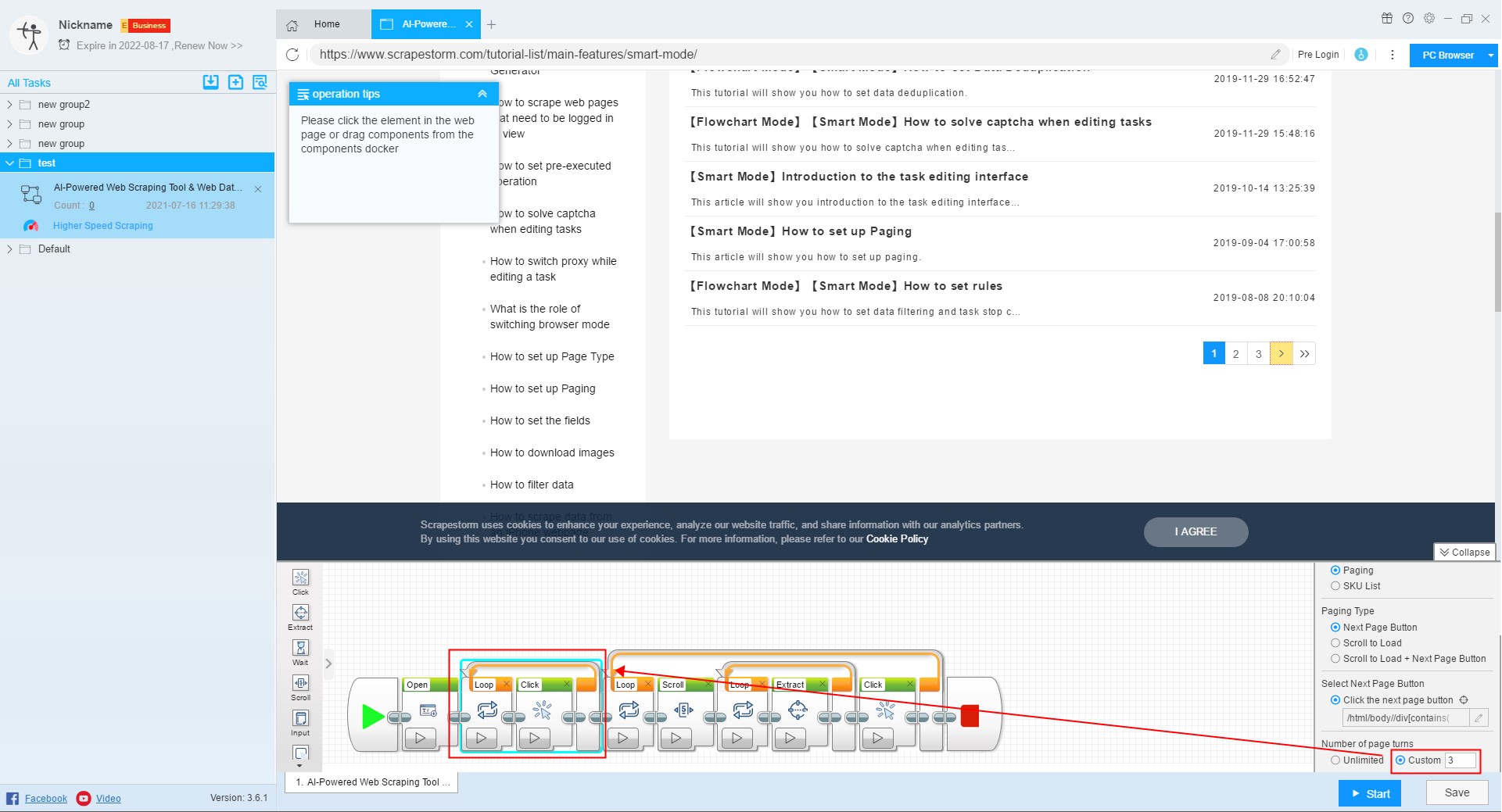This screenshot has width=1502, height=812.
Task: Select the bottom AI-Powered Web Scraping Tool tab
Action: 372,782
